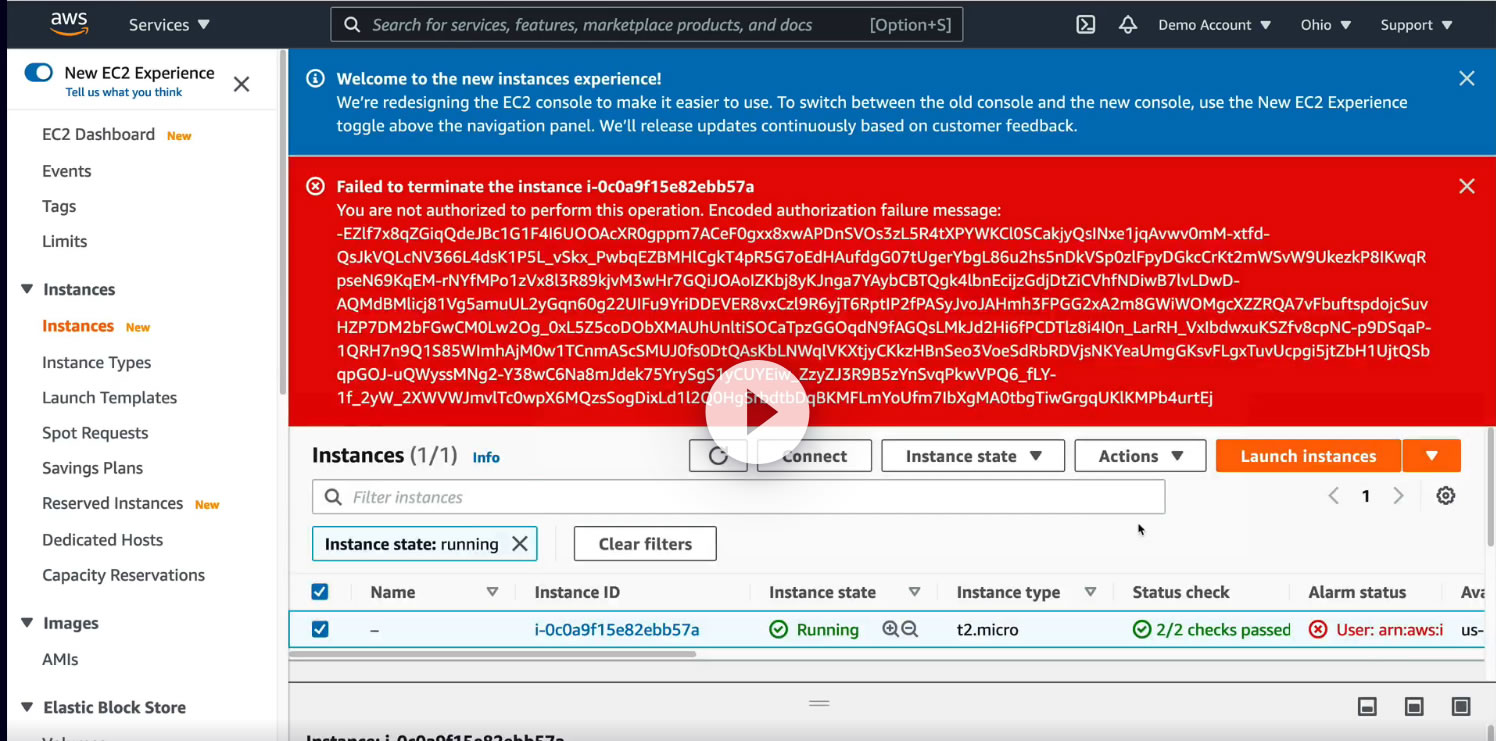Image resolution: width=1496 pixels, height=741 pixels.
Task: Expand the Launch instances split arrow
Action: (x=1432, y=456)
